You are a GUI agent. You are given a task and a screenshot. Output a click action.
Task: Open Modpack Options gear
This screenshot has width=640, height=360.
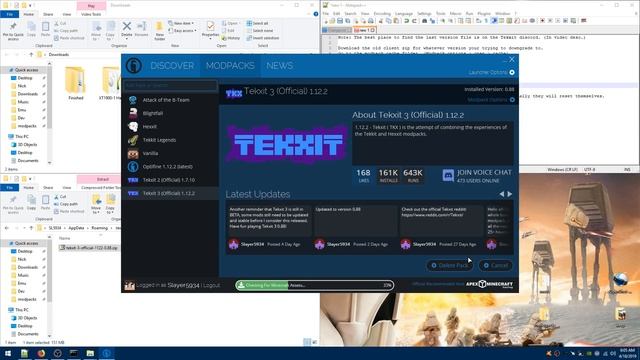[x=512, y=100]
